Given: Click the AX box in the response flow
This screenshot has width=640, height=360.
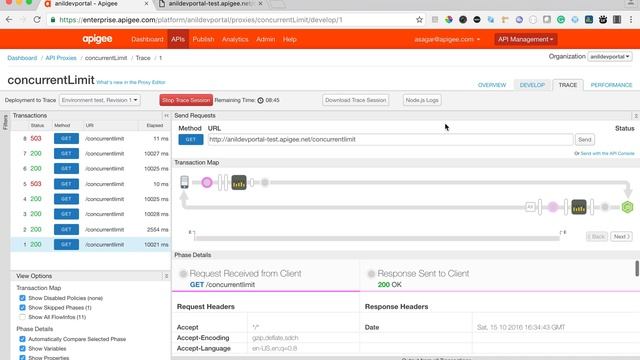Looking at the screenshot, I should [x=530, y=207].
